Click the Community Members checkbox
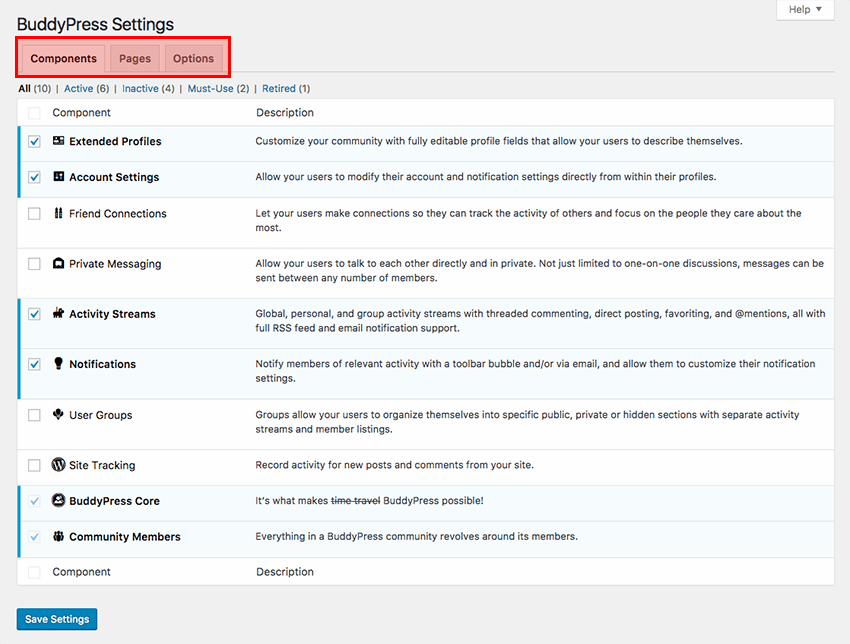The width and height of the screenshot is (850, 644). [34, 537]
